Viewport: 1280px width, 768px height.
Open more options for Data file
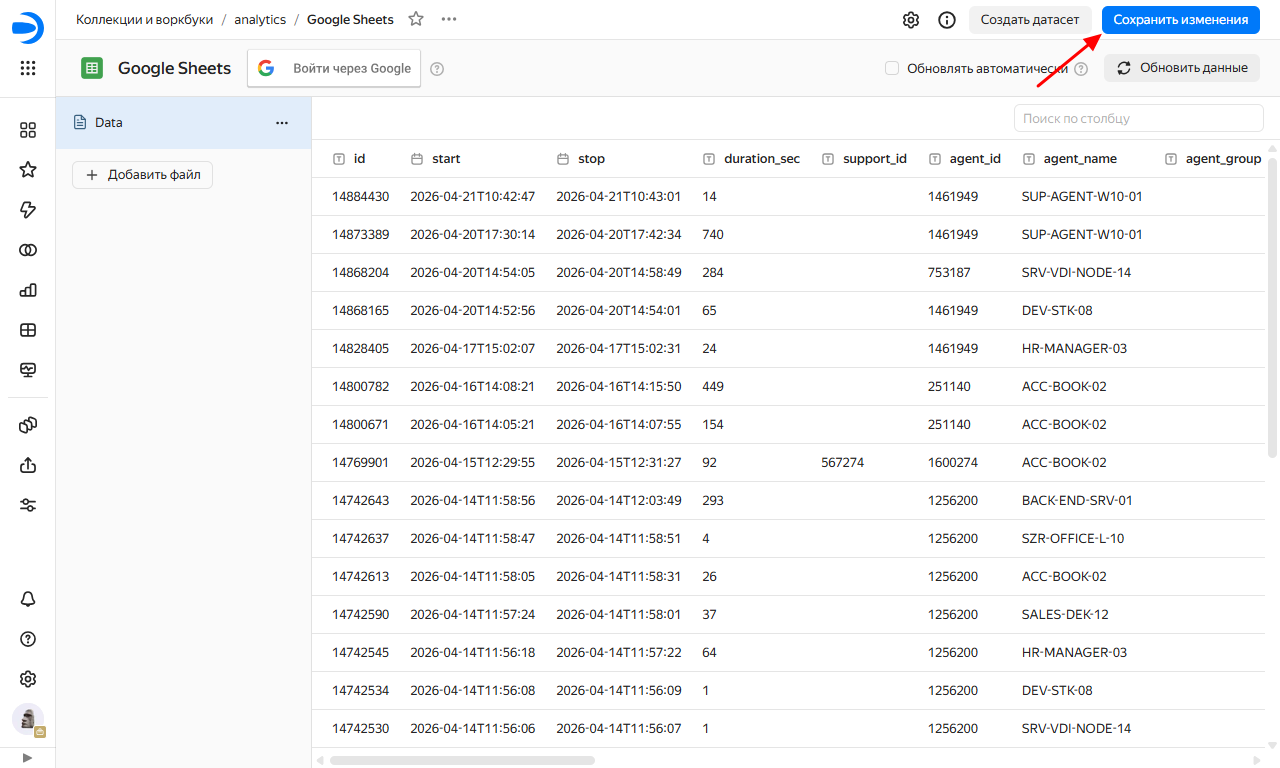click(x=282, y=123)
